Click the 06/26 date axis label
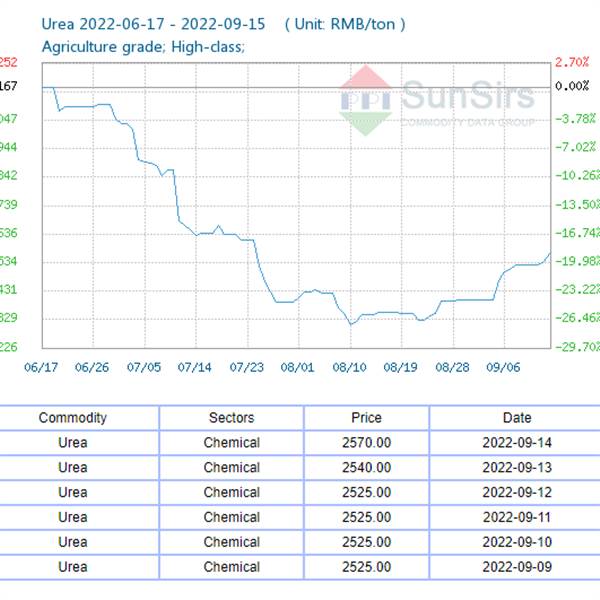Screen dimensions: 600x600 pyautogui.click(x=92, y=367)
